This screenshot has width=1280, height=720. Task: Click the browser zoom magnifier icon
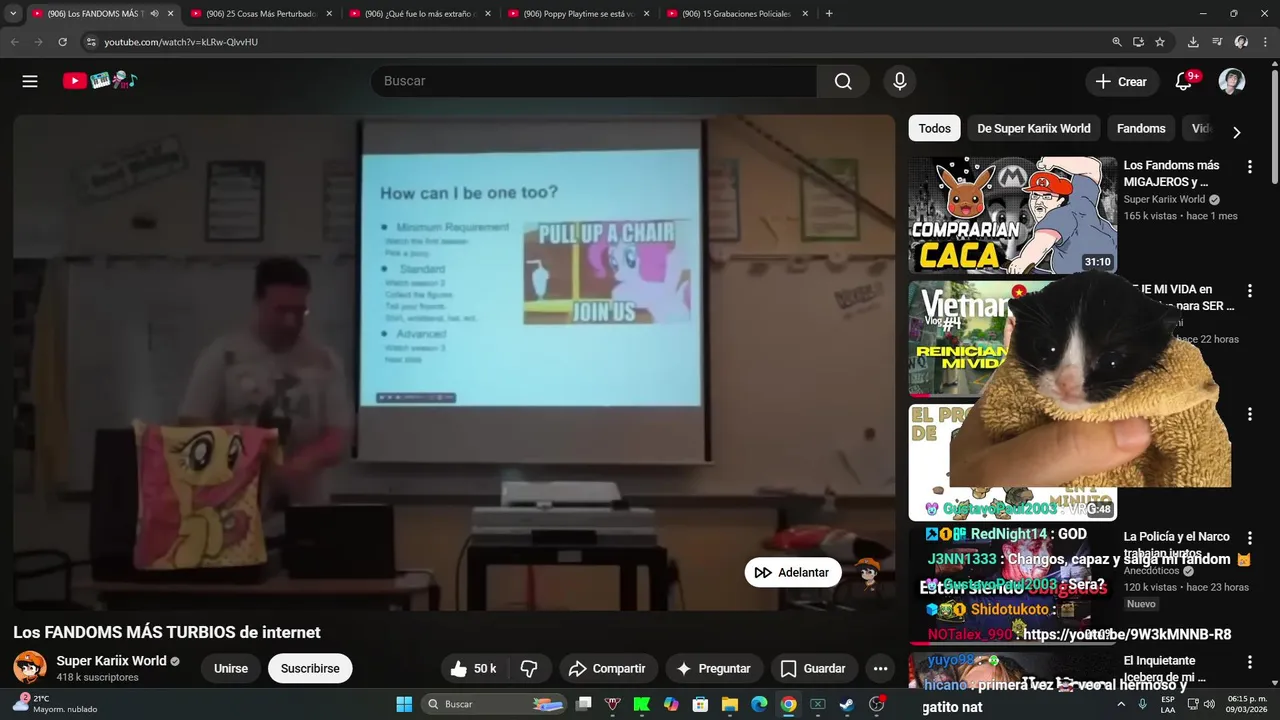[1117, 42]
